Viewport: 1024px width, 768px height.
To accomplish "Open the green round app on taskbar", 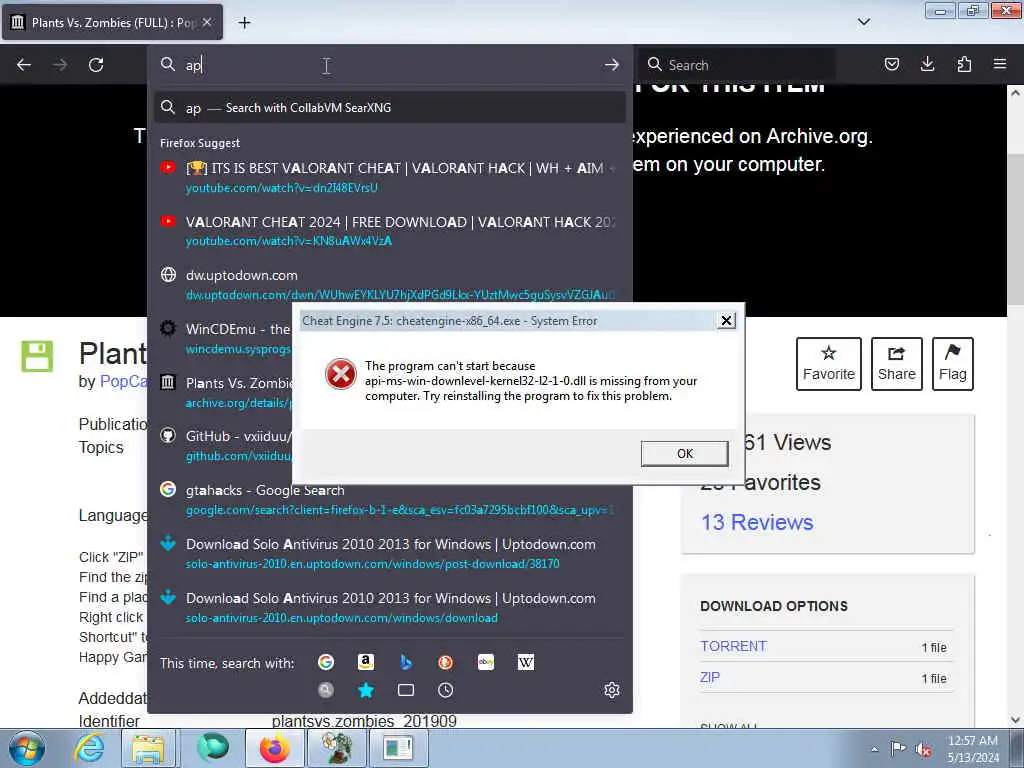I will (x=213, y=748).
